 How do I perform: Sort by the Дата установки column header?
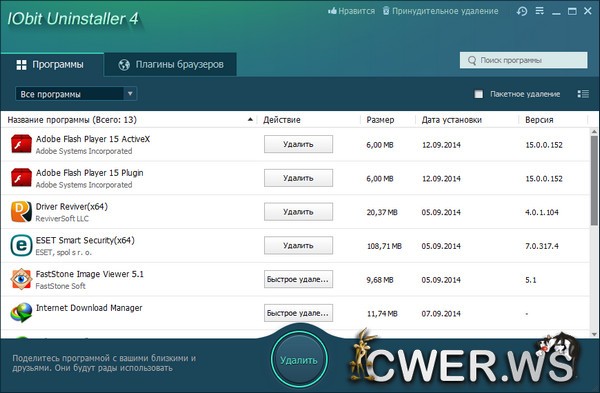452,120
